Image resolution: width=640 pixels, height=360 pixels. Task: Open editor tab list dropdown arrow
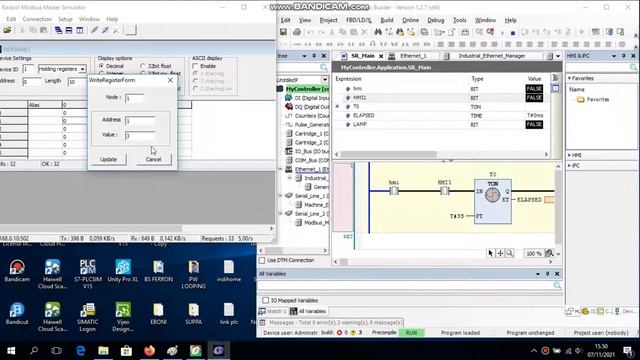pos(558,56)
